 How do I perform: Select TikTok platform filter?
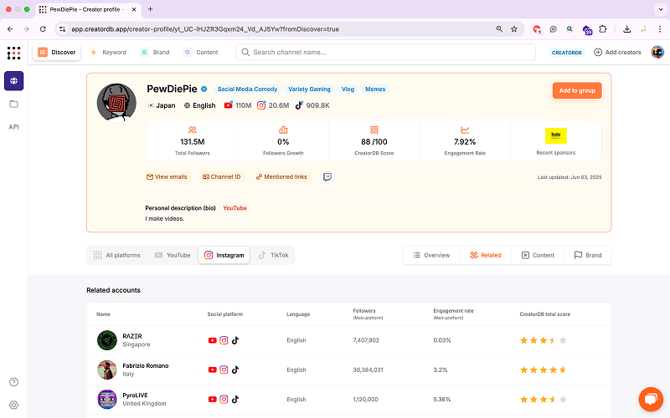pyautogui.click(x=273, y=255)
